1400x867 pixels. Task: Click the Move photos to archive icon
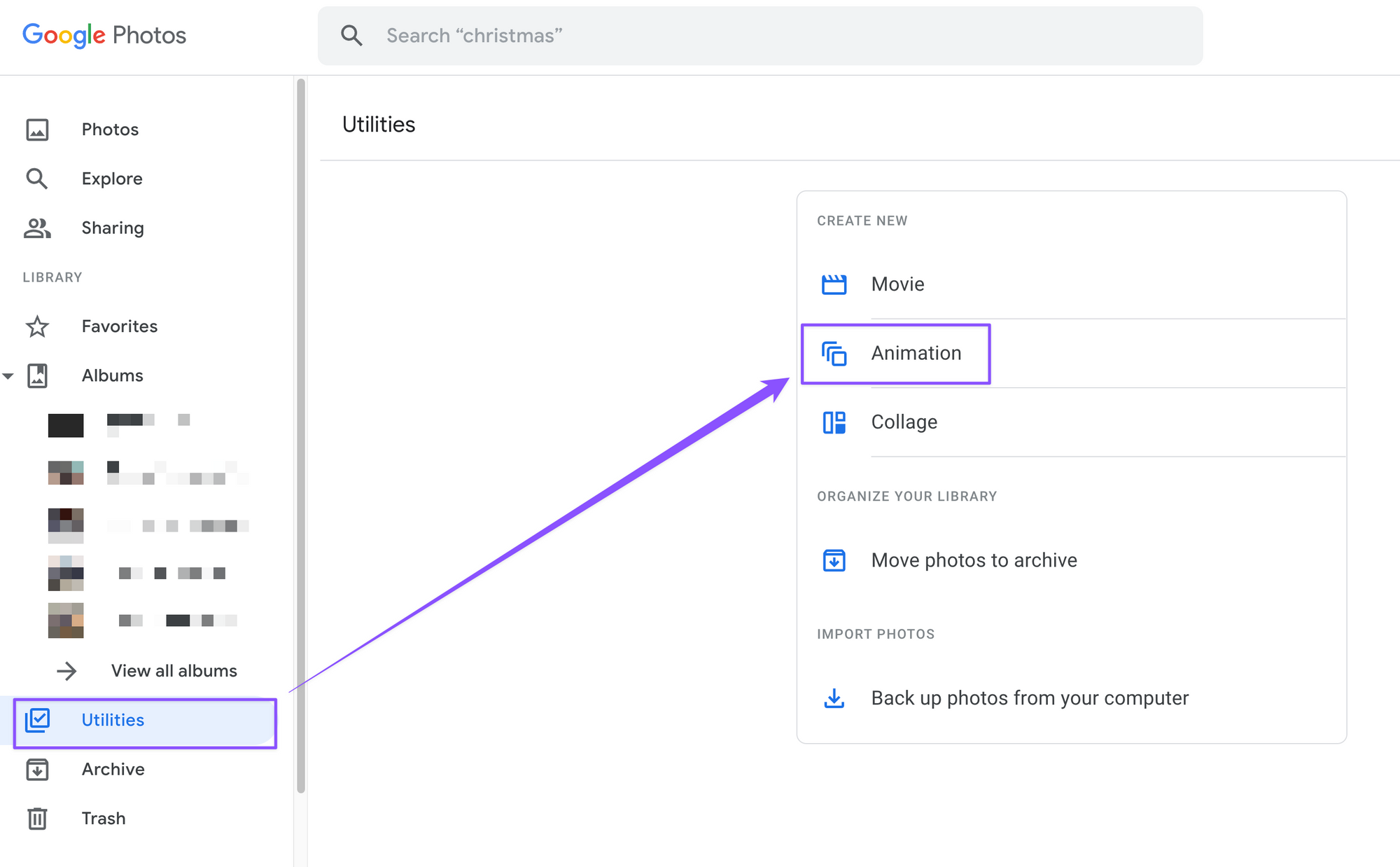tap(834, 560)
